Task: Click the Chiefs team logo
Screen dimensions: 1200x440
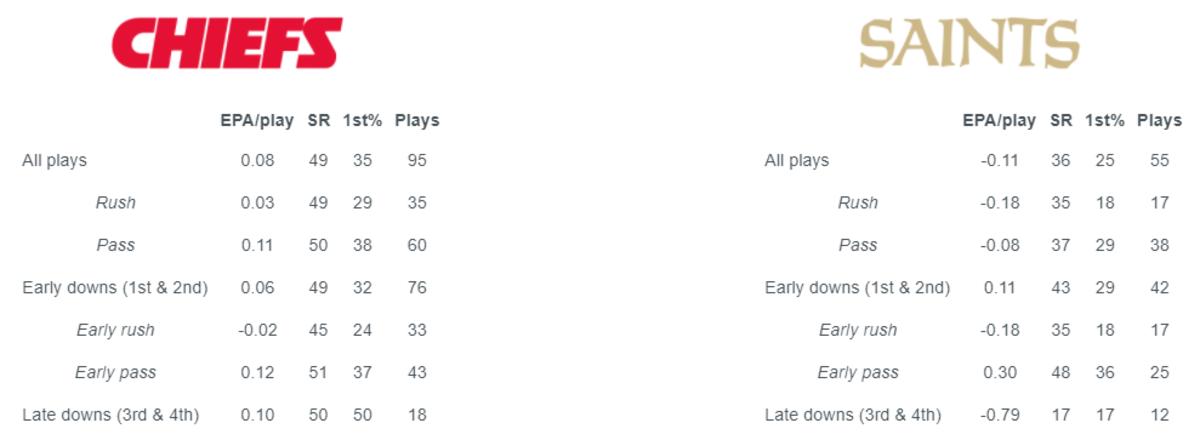Action: [227, 43]
